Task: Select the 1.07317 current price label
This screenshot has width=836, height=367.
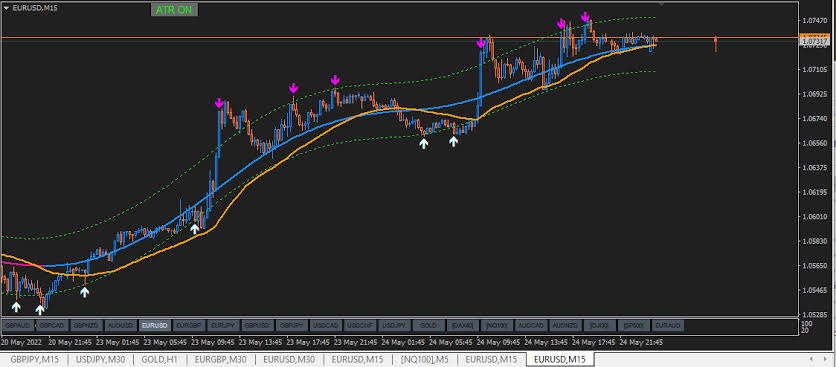Action: [814, 41]
